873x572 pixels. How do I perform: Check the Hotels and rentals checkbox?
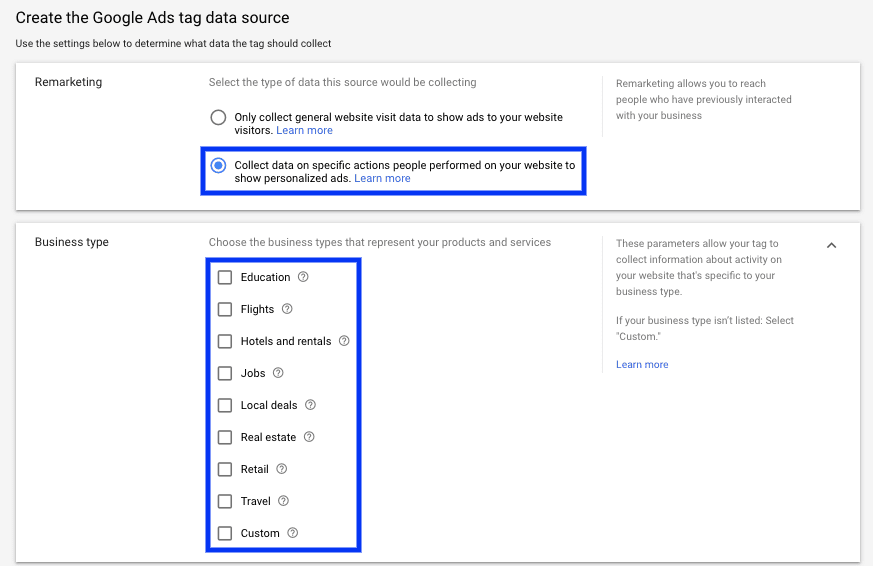[225, 341]
